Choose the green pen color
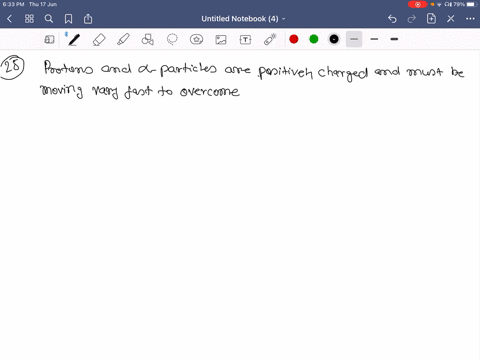The width and height of the screenshot is (480, 360). 314,39
